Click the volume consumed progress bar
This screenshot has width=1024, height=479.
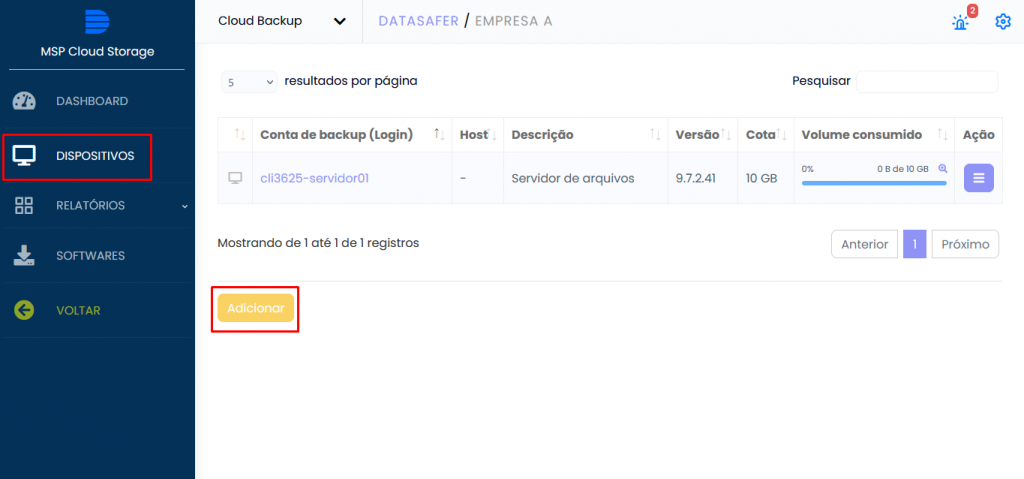(x=873, y=183)
